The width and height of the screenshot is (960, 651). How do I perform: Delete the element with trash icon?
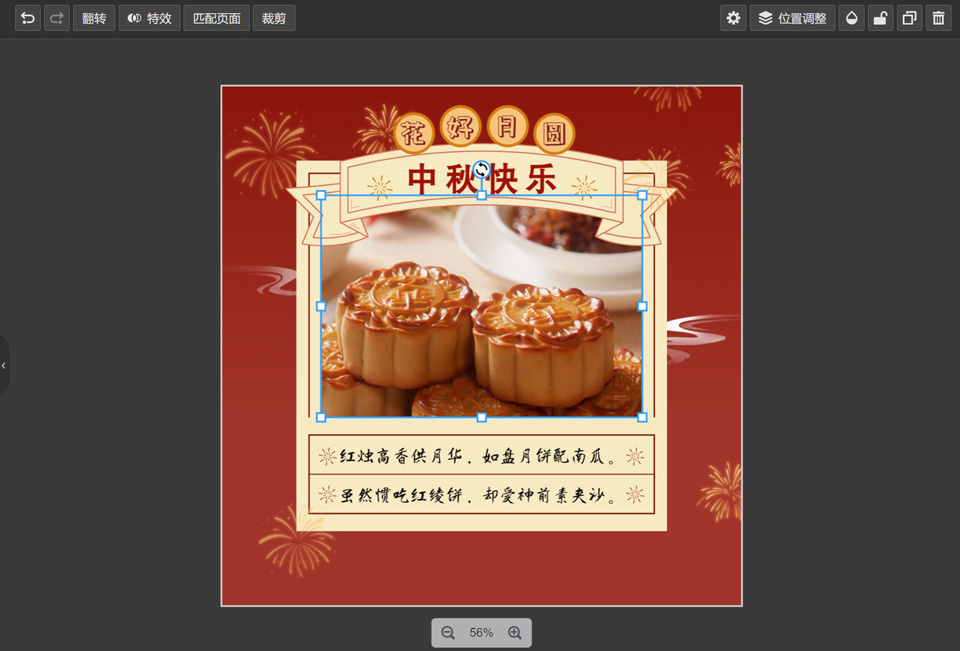tap(938, 18)
